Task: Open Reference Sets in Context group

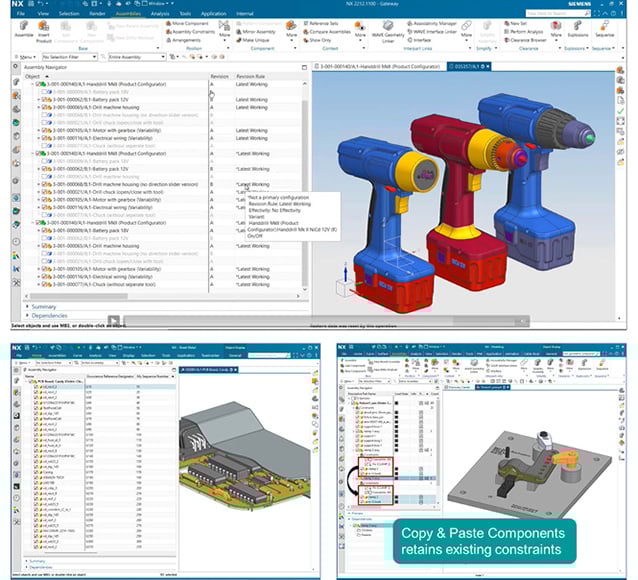Action: (321, 24)
